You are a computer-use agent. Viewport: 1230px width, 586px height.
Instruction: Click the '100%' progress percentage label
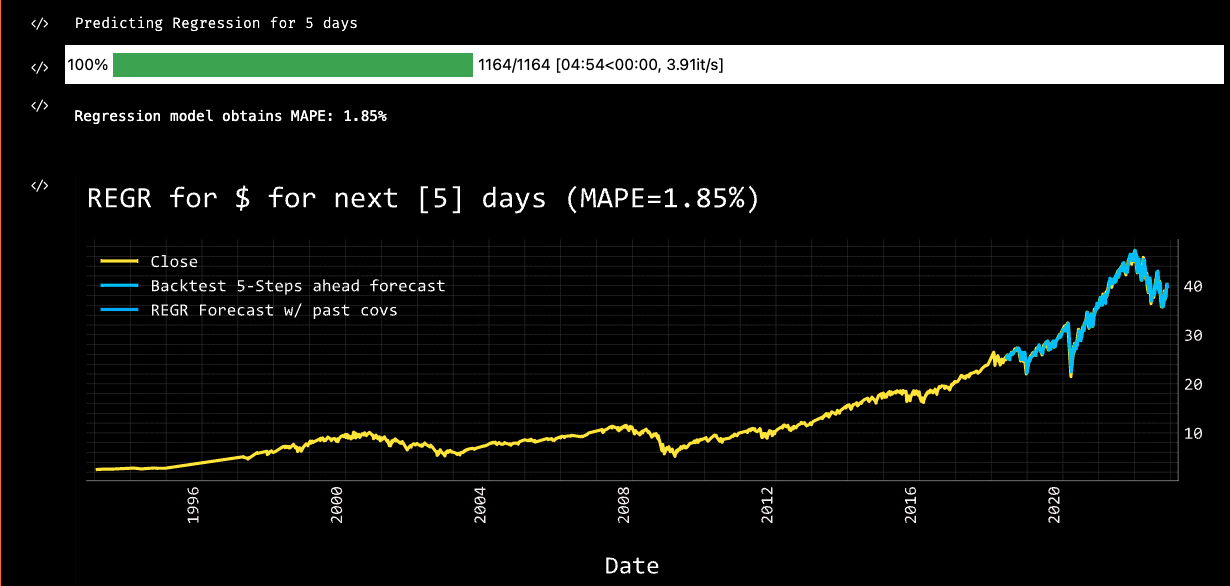pyautogui.click(x=87, y=65)
